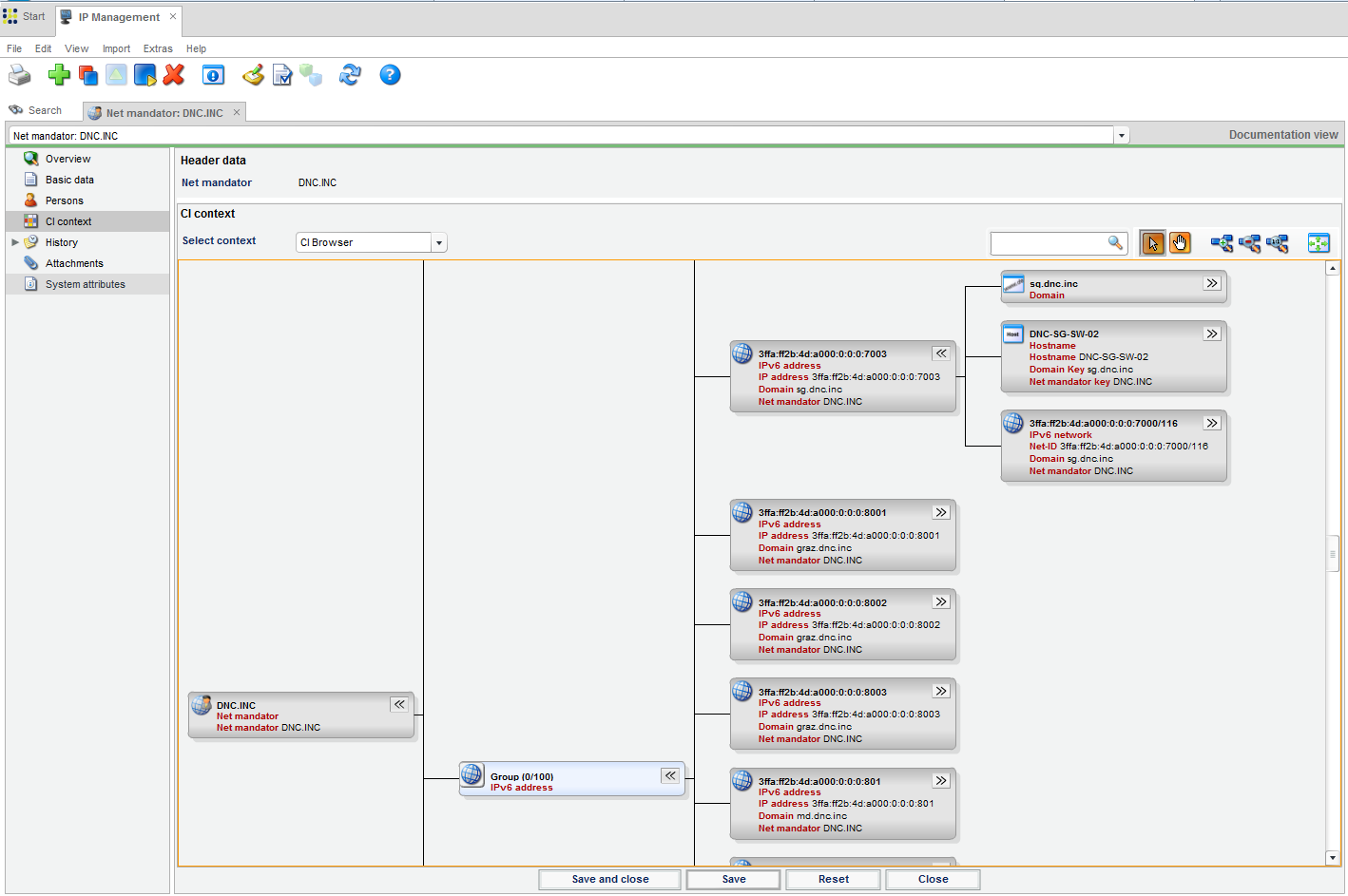Click the graph's vertical scrollbar down arrow
1348x896 pixels.
click(1332, 858)
